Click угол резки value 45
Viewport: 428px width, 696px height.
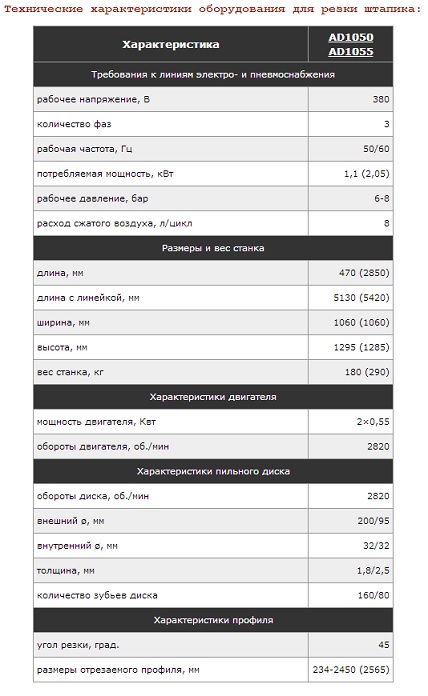[x=384, y=645]
